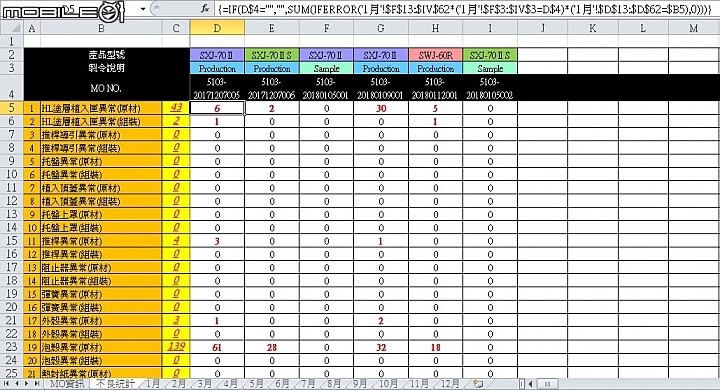This screenshot has width=720, height=390.
Task: Click cell D15 showing value 3
Action: (x=217, y=241)
